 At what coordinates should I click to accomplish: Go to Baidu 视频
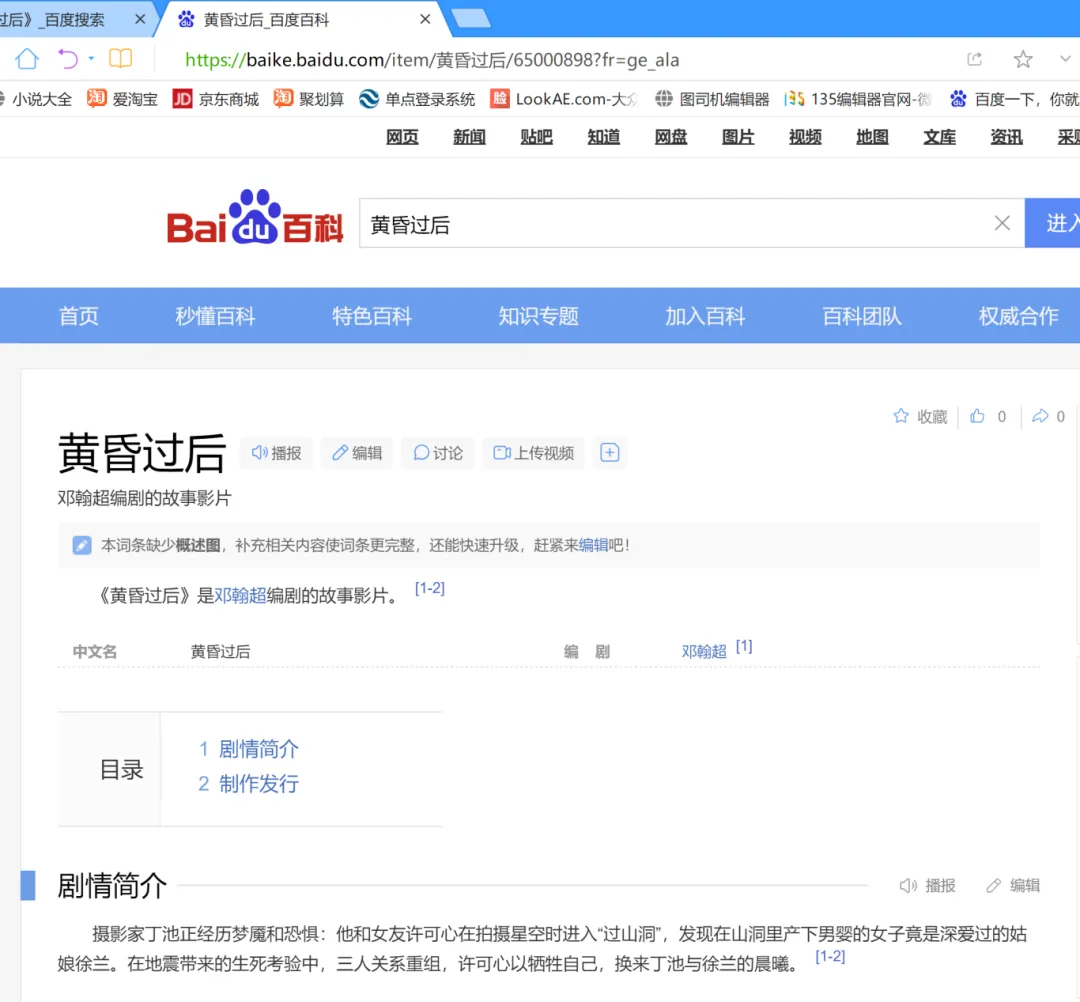pos(805,137)
